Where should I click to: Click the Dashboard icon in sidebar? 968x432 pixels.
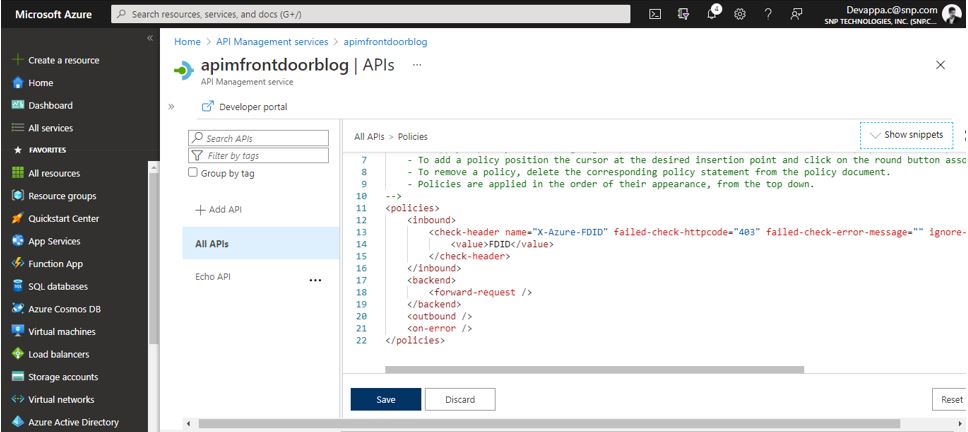18,105
